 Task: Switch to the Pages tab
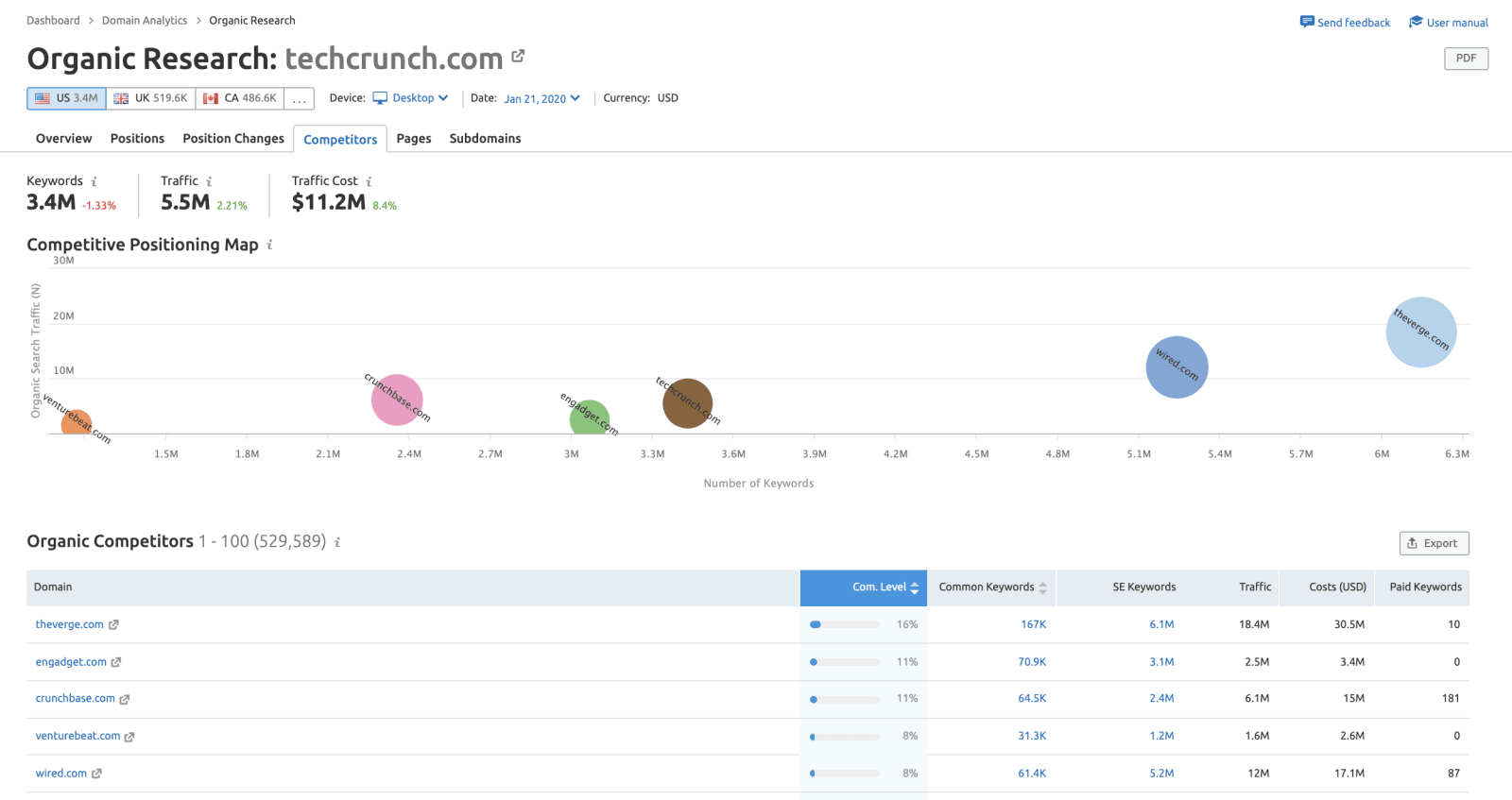tap(414, 139)
